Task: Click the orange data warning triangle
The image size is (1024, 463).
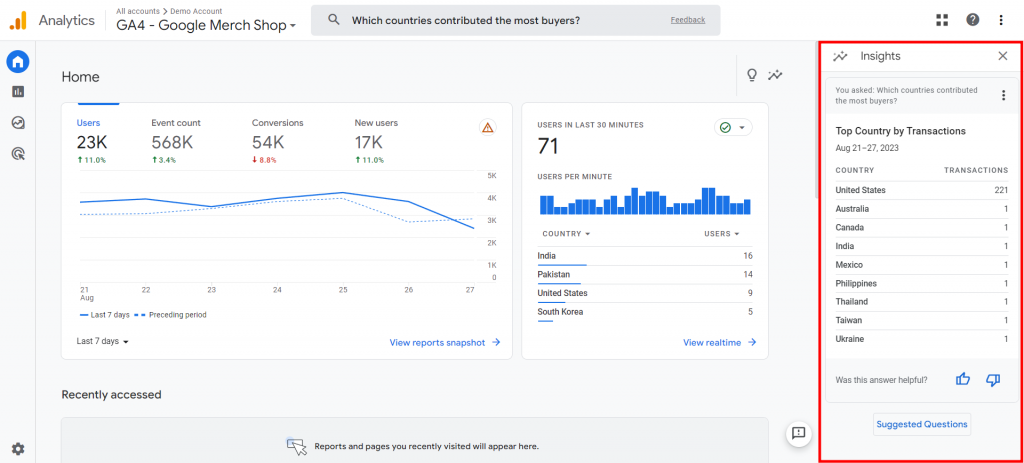Action: click(488, 127)
